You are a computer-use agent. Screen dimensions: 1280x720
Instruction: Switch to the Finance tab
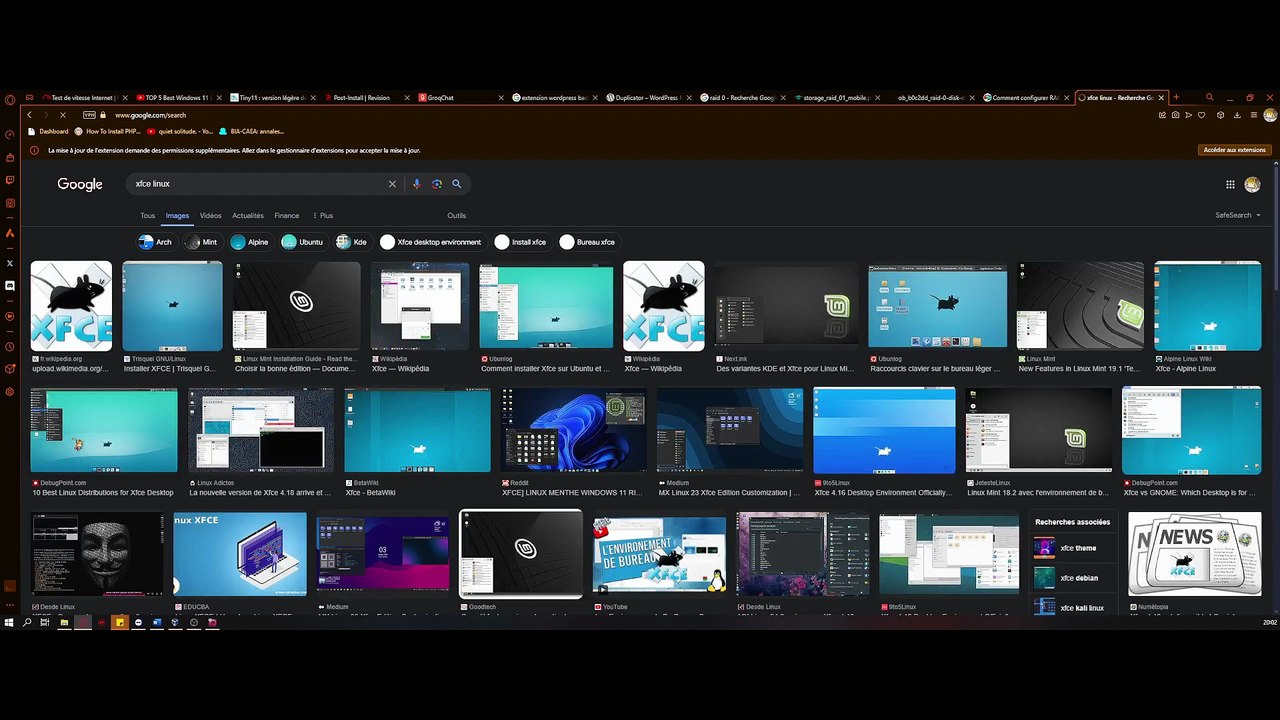point(287,215)
